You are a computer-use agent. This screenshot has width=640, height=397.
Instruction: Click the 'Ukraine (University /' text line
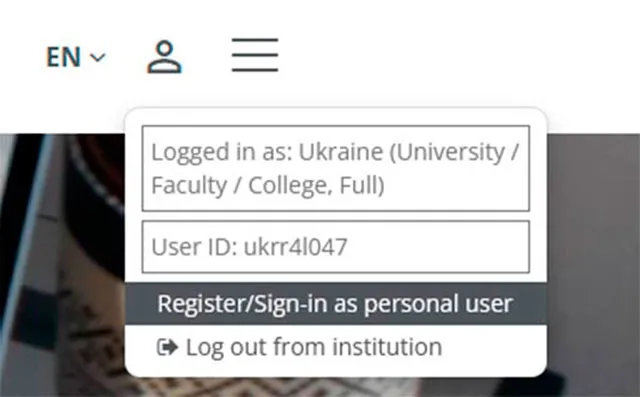(409, 152)
